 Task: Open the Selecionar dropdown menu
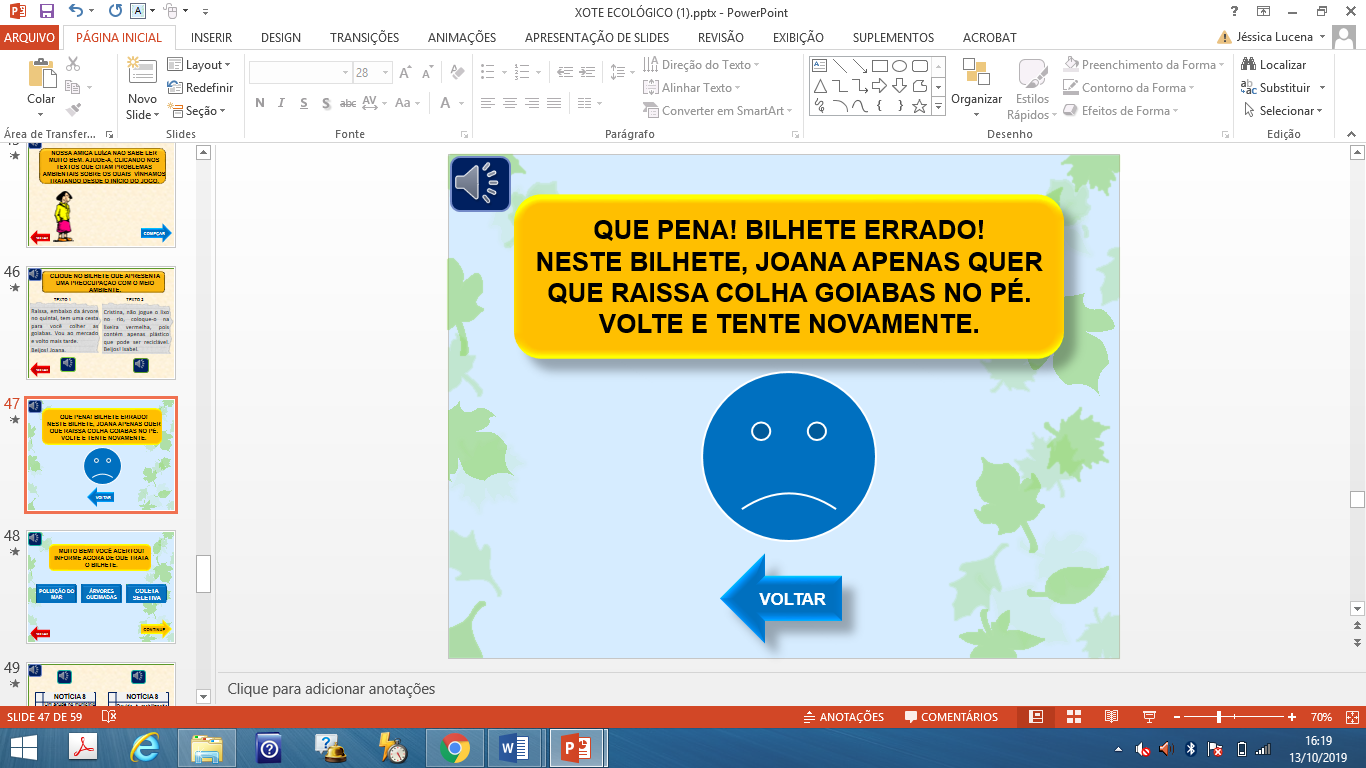[1284, 111]
